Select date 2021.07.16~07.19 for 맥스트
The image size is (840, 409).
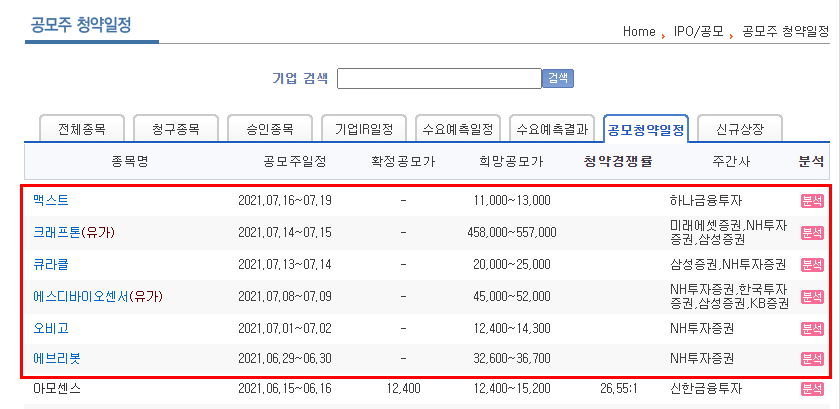[x=284, y=201]
